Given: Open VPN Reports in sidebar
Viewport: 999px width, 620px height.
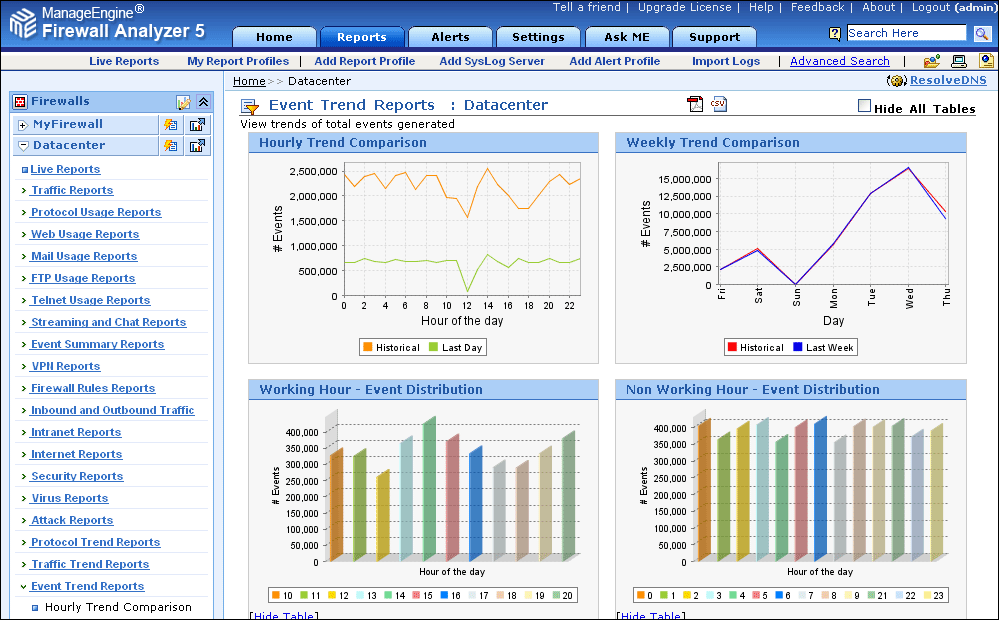Looking at the screenshot, I should (x=65, y=366).
